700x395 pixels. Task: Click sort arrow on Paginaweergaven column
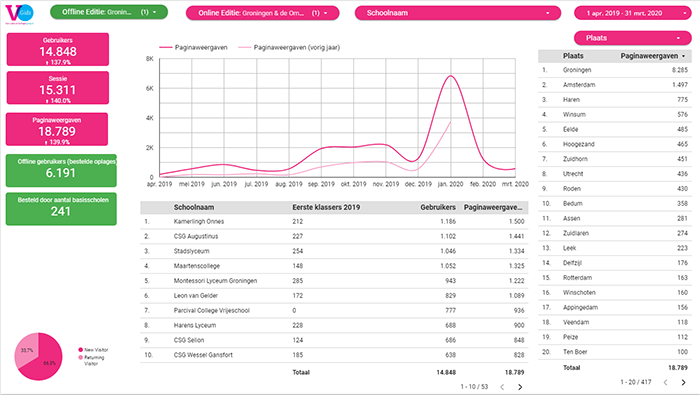click(683, 56)
